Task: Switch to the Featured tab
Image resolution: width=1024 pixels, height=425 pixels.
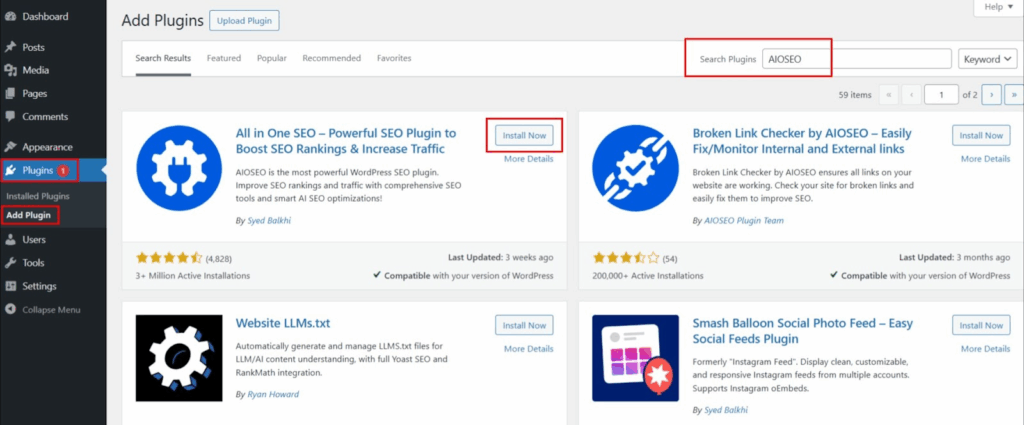Action: coord(224,58)
